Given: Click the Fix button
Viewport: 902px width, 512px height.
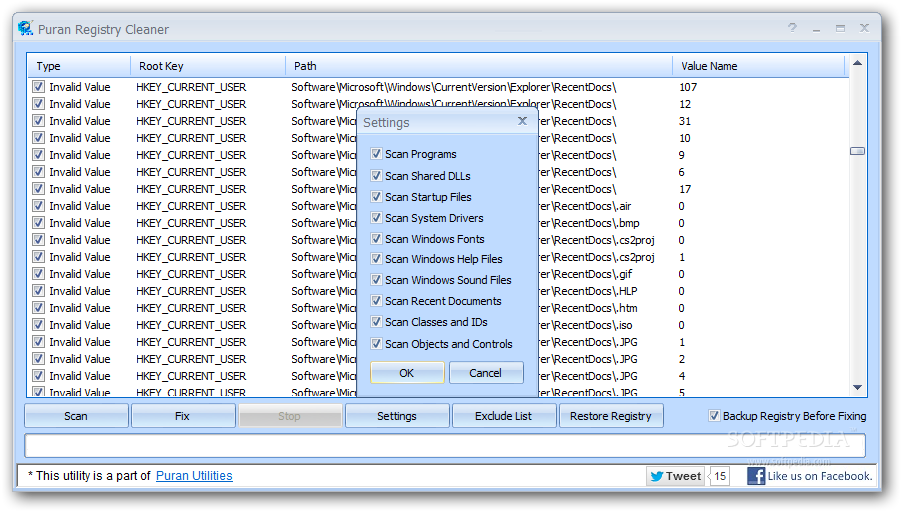Looking at the screenshot, I should [x=182, y=416].
